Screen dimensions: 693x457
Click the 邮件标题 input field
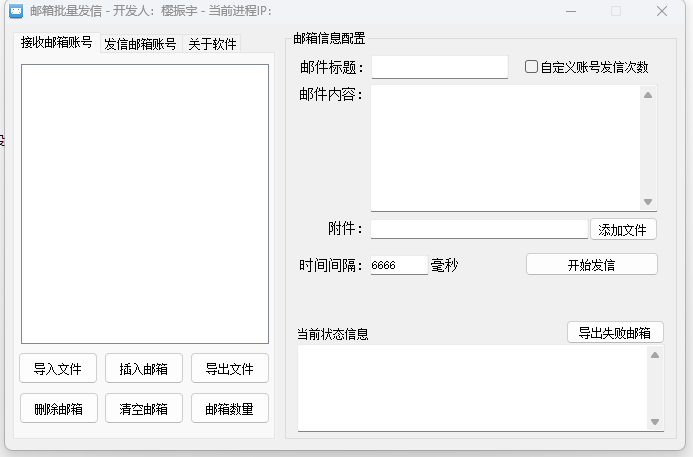tap(439, 67)
